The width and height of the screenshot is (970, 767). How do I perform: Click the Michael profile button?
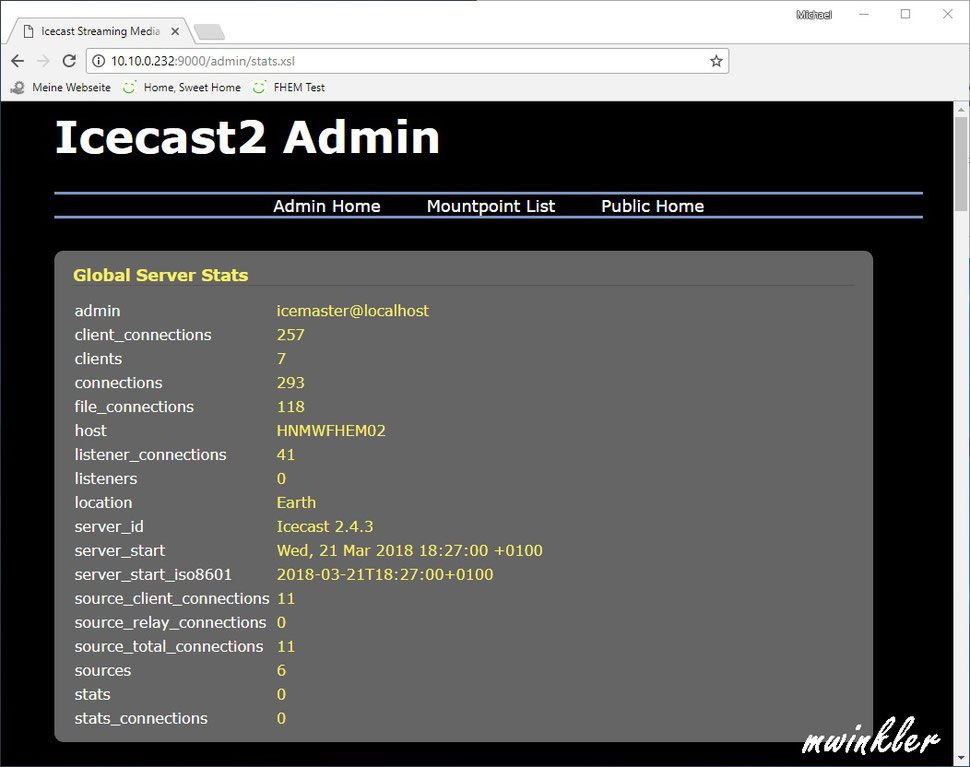click(x=813, y=15)
